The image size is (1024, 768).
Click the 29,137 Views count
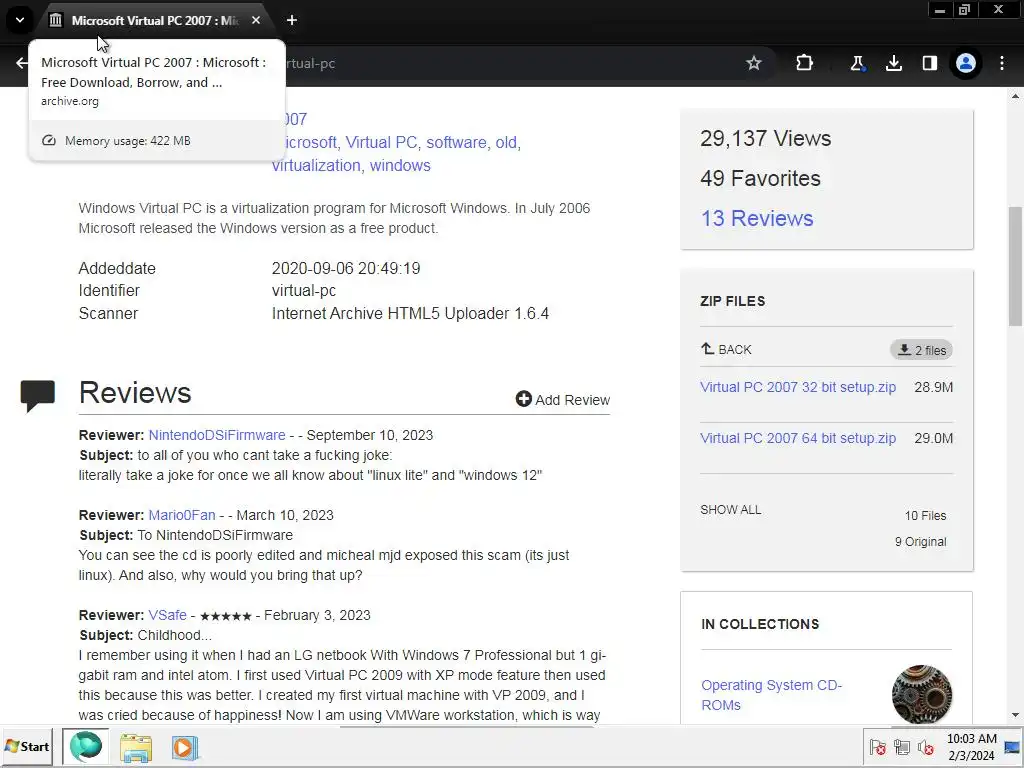click(765, 138)
